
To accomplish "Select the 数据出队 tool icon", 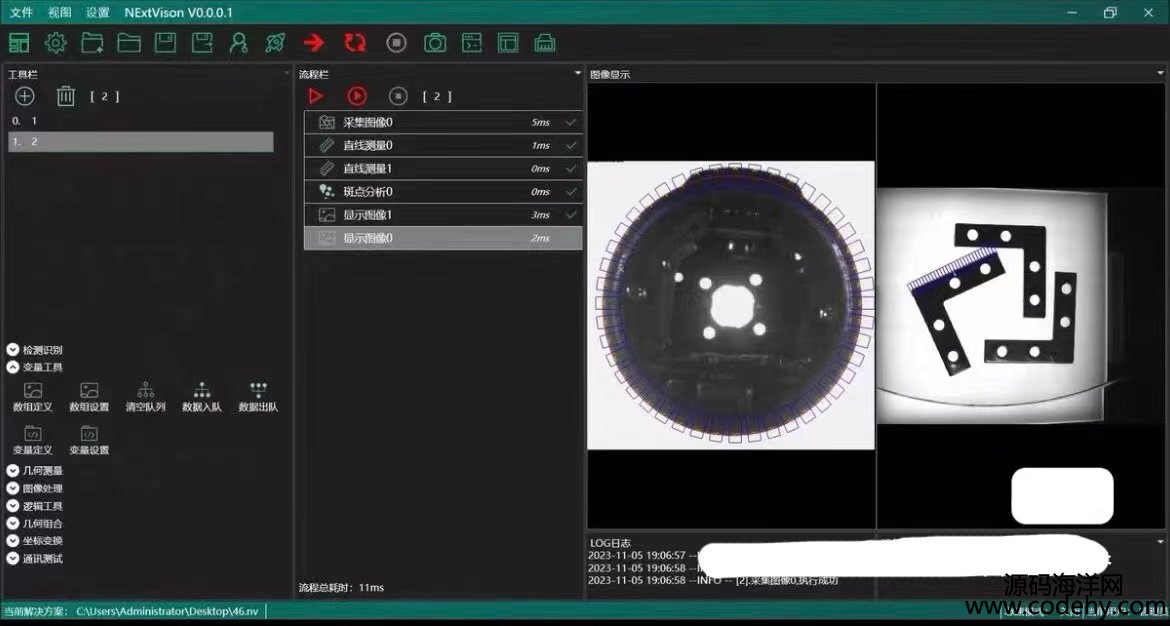I will [258, 398].
